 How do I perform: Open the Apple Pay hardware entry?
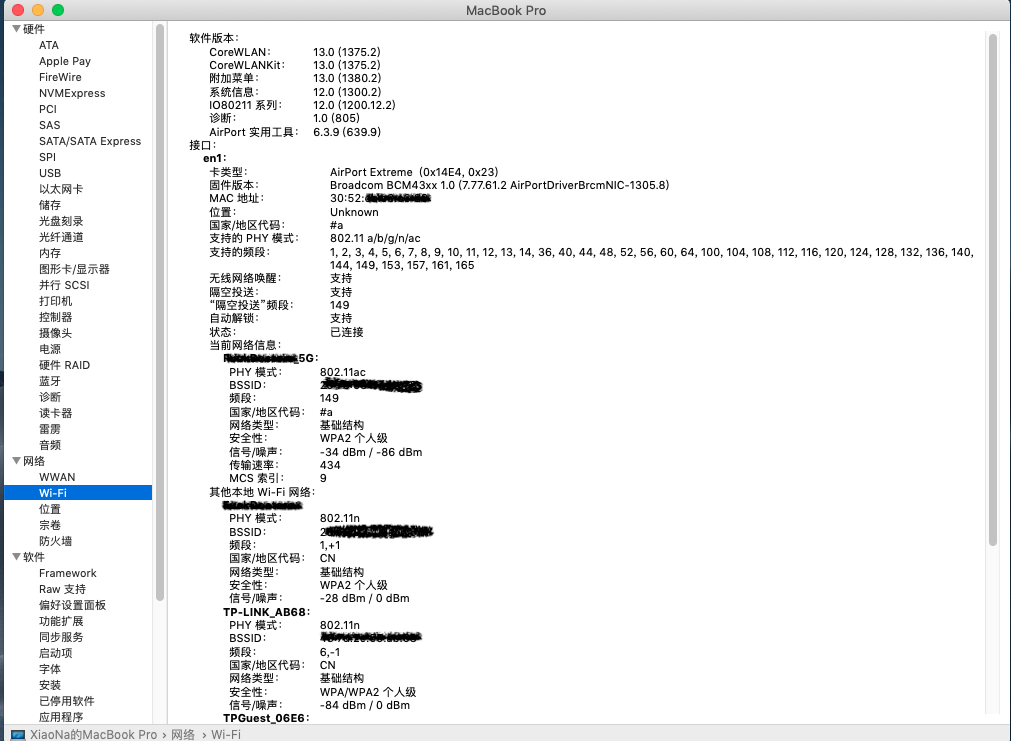click(64, 61)
